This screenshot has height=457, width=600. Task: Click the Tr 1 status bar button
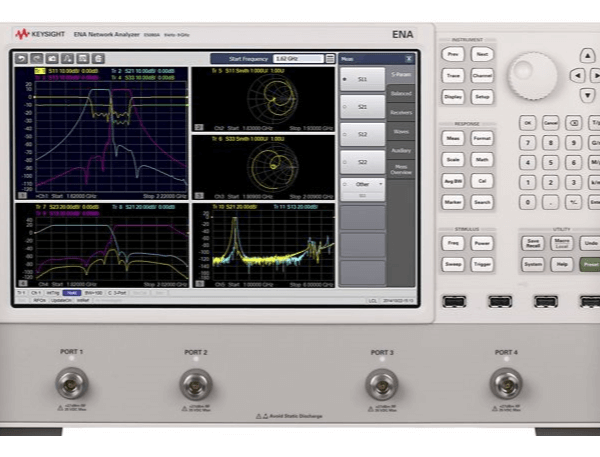[x=21, y=293]
